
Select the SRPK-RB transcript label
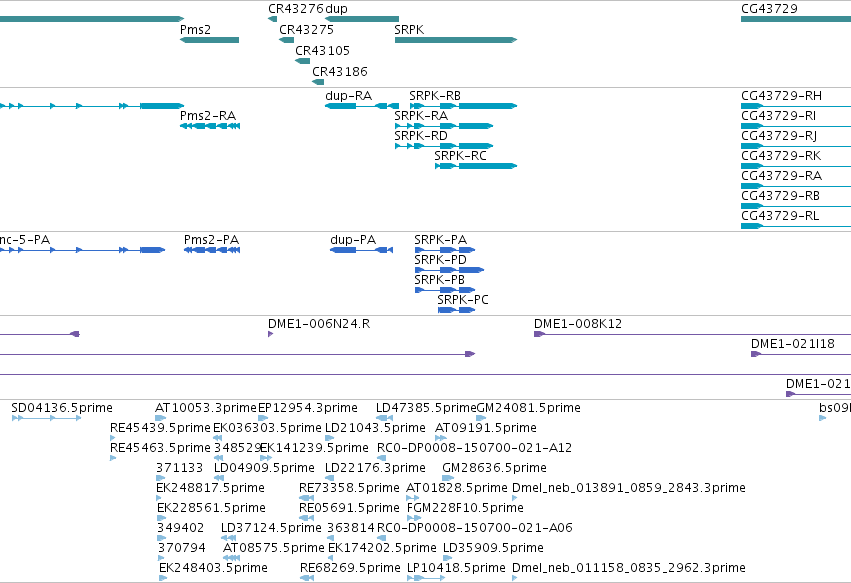(435, 96)
